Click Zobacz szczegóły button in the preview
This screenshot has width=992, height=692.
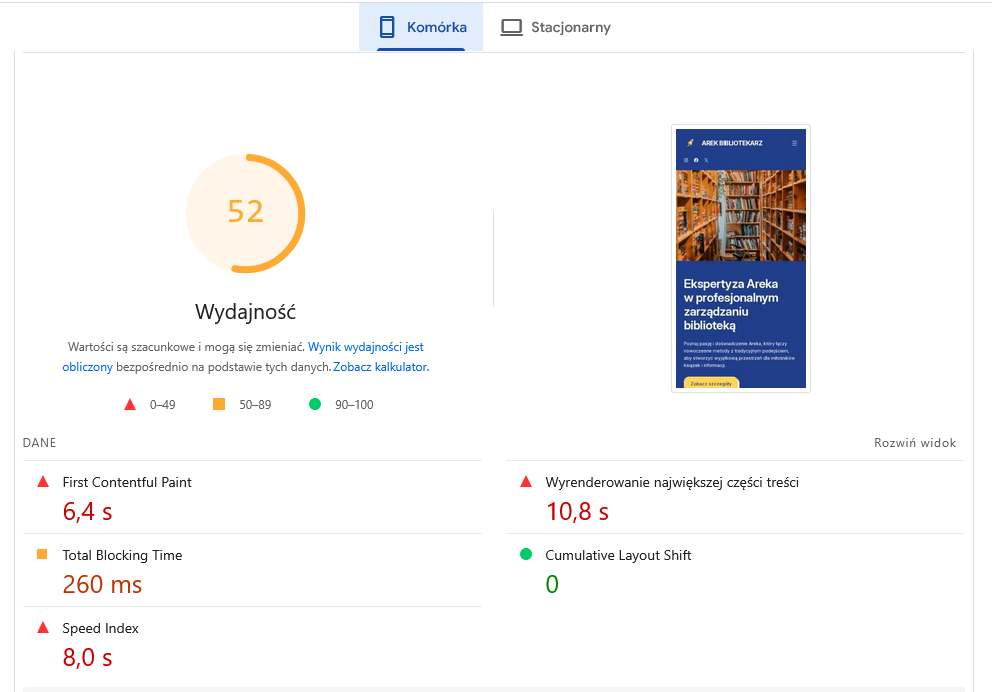click(711, 383)
